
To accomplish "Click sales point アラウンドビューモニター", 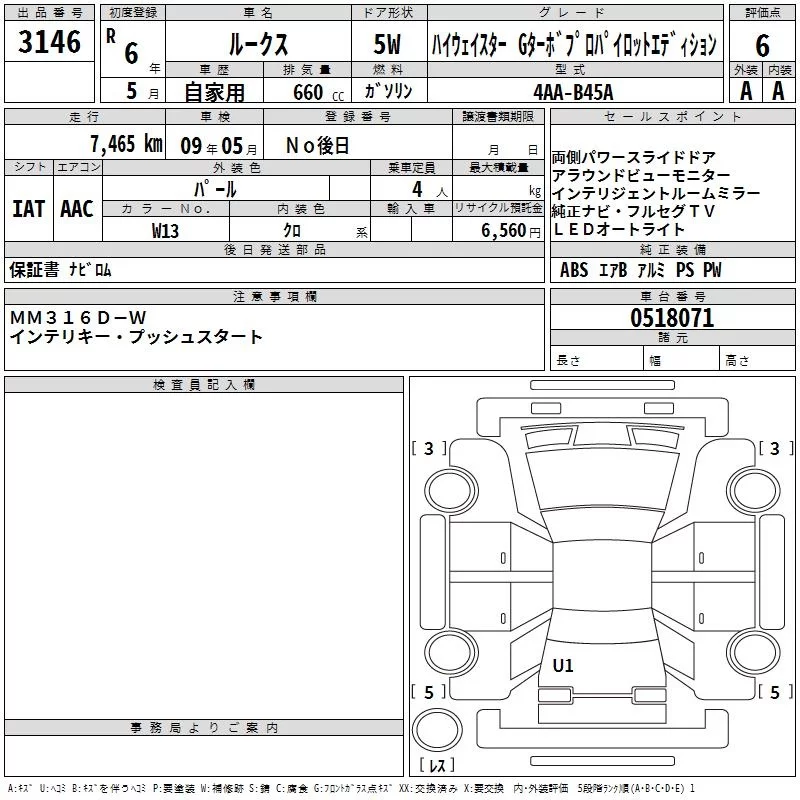I will point(641,176).
